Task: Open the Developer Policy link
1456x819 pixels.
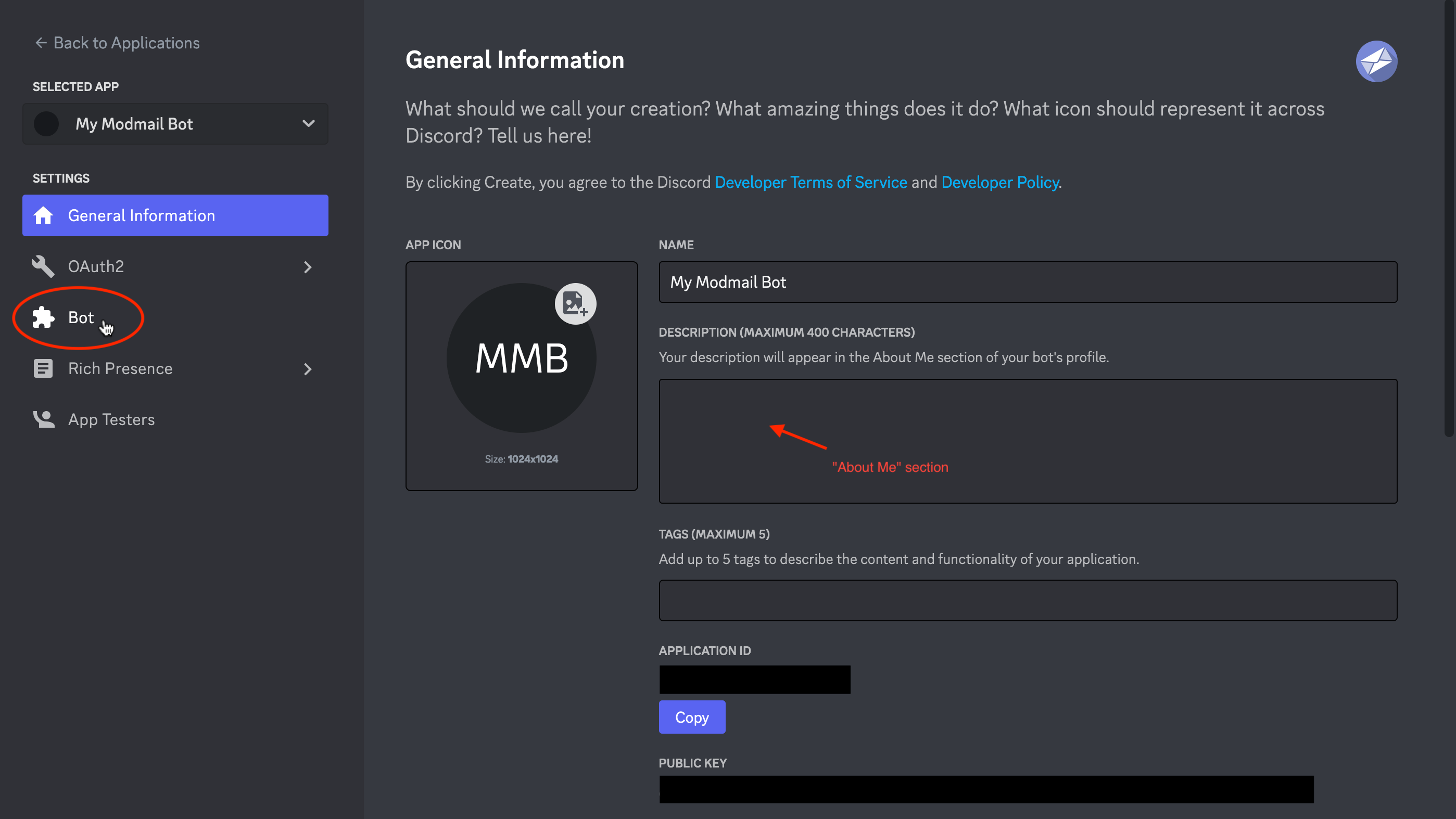Action: [999, 182]
